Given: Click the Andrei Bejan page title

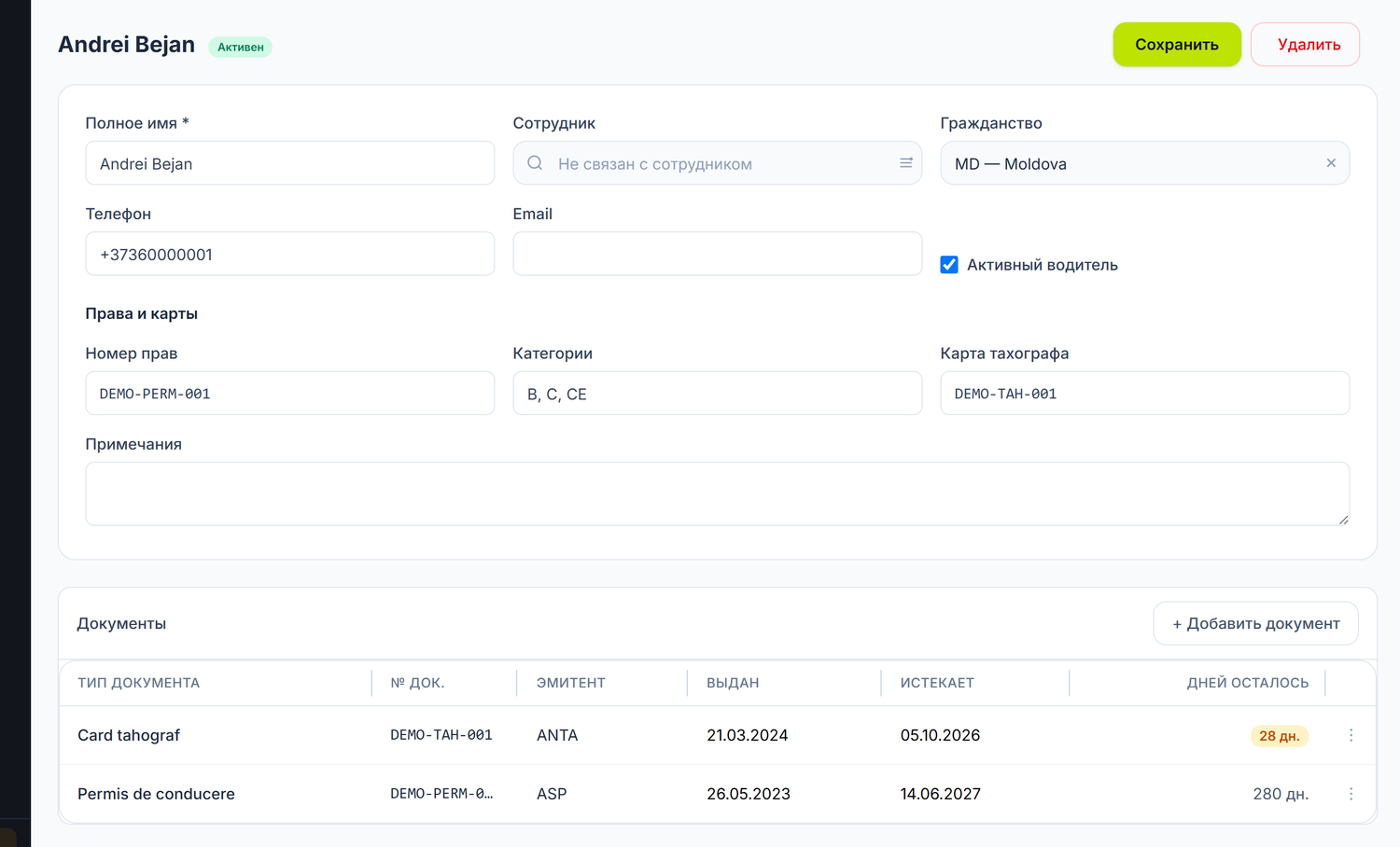Looking at the screenshot, I should (127, 45).
